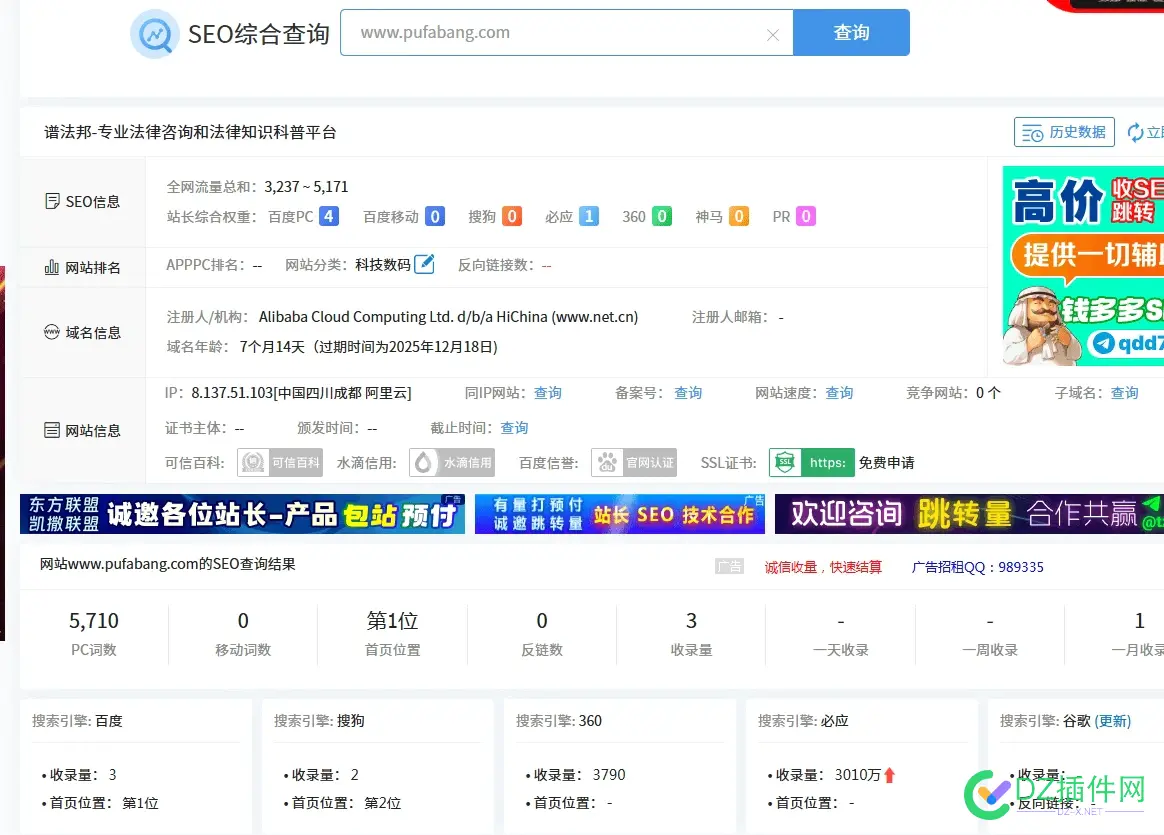
Task: Clear the search box using the X icon
Action: pyautogui.click(x=773, y=33)
